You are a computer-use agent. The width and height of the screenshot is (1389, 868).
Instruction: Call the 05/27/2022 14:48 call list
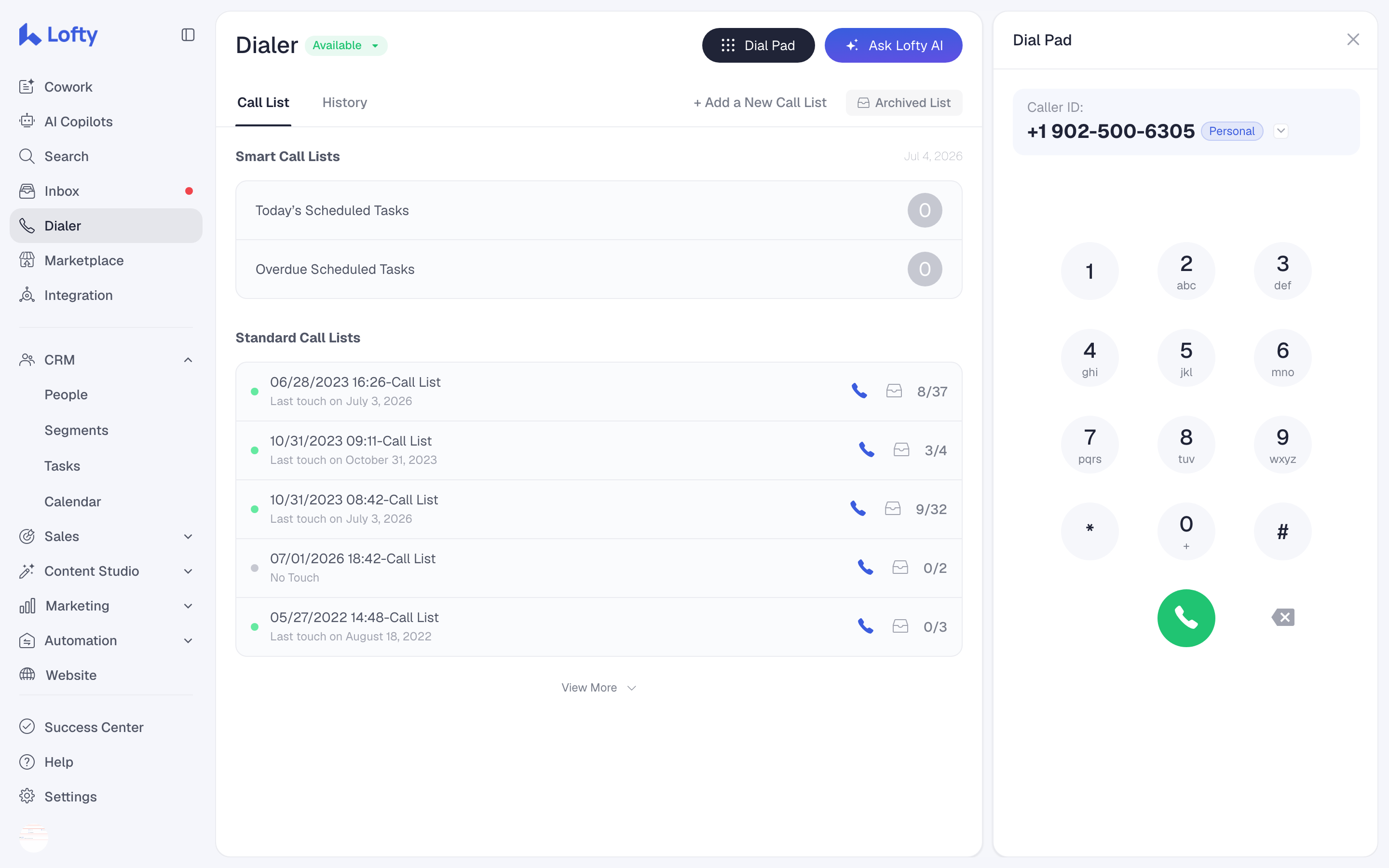(x=866, y=626)
